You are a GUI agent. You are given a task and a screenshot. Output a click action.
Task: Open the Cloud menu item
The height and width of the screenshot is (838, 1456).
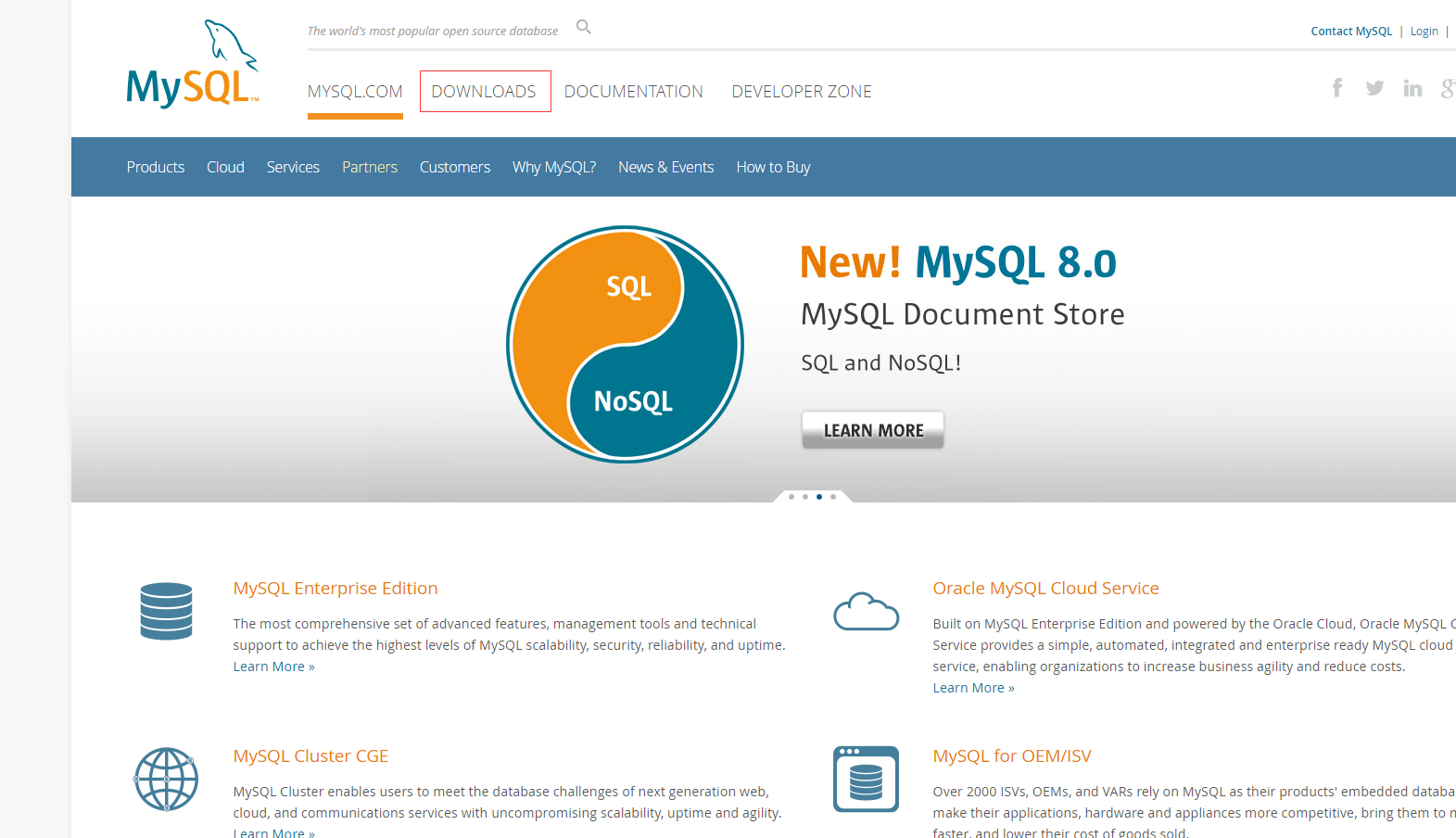tap(225, 167)
